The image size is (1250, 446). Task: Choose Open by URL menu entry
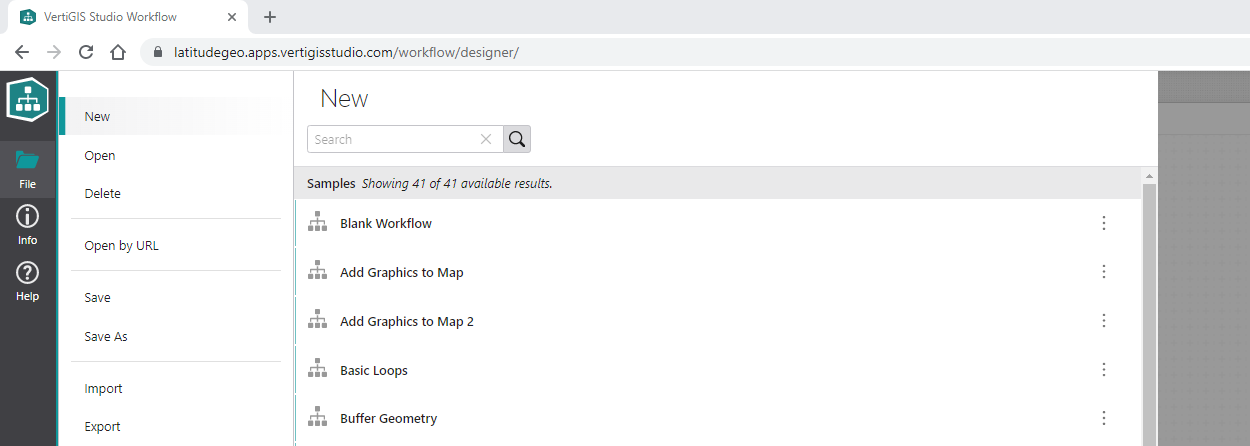122,246
